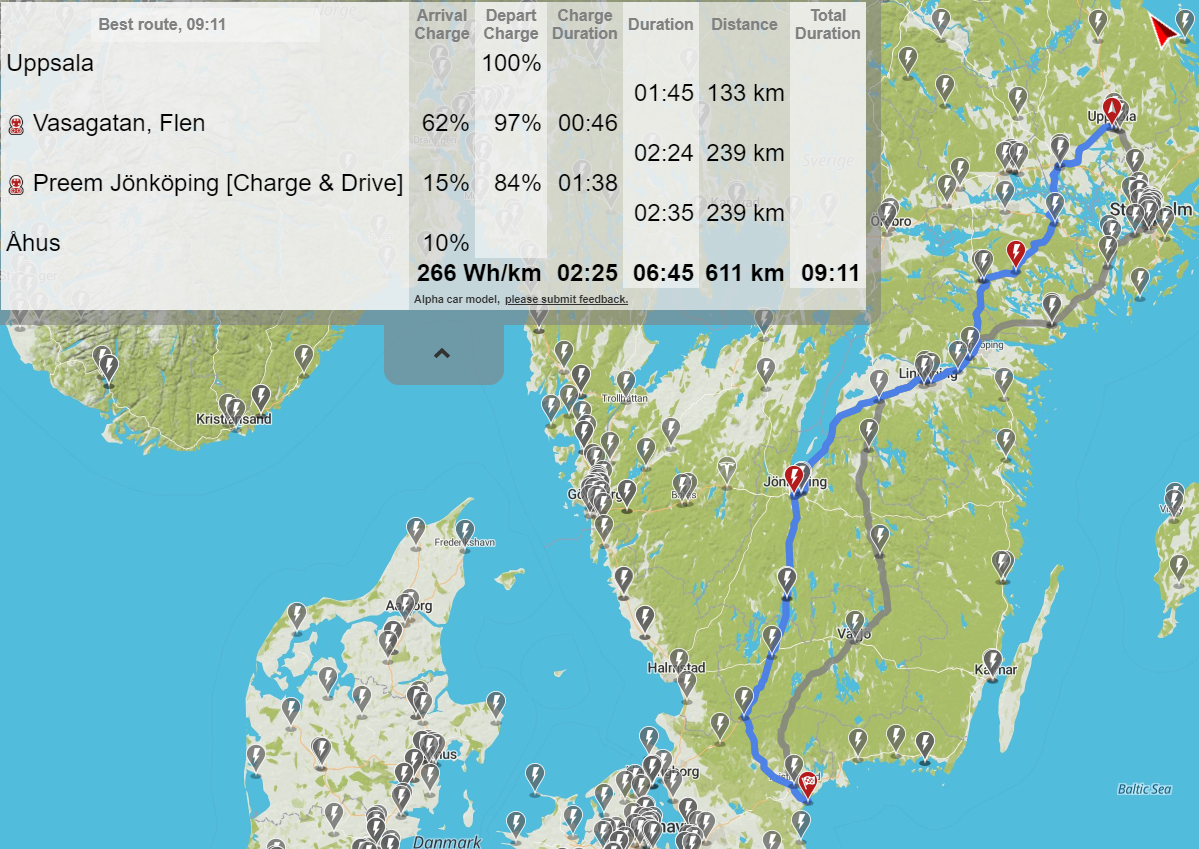Open the charger marker at Kalmar

click(x=993, y=663)
